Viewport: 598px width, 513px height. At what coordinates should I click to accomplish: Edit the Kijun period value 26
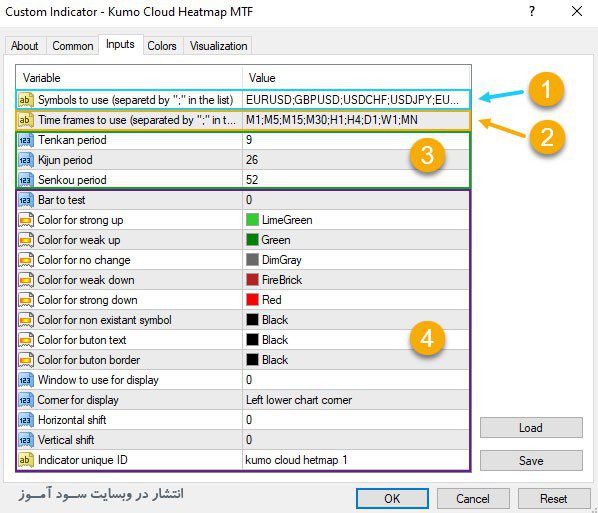point(355,160)
